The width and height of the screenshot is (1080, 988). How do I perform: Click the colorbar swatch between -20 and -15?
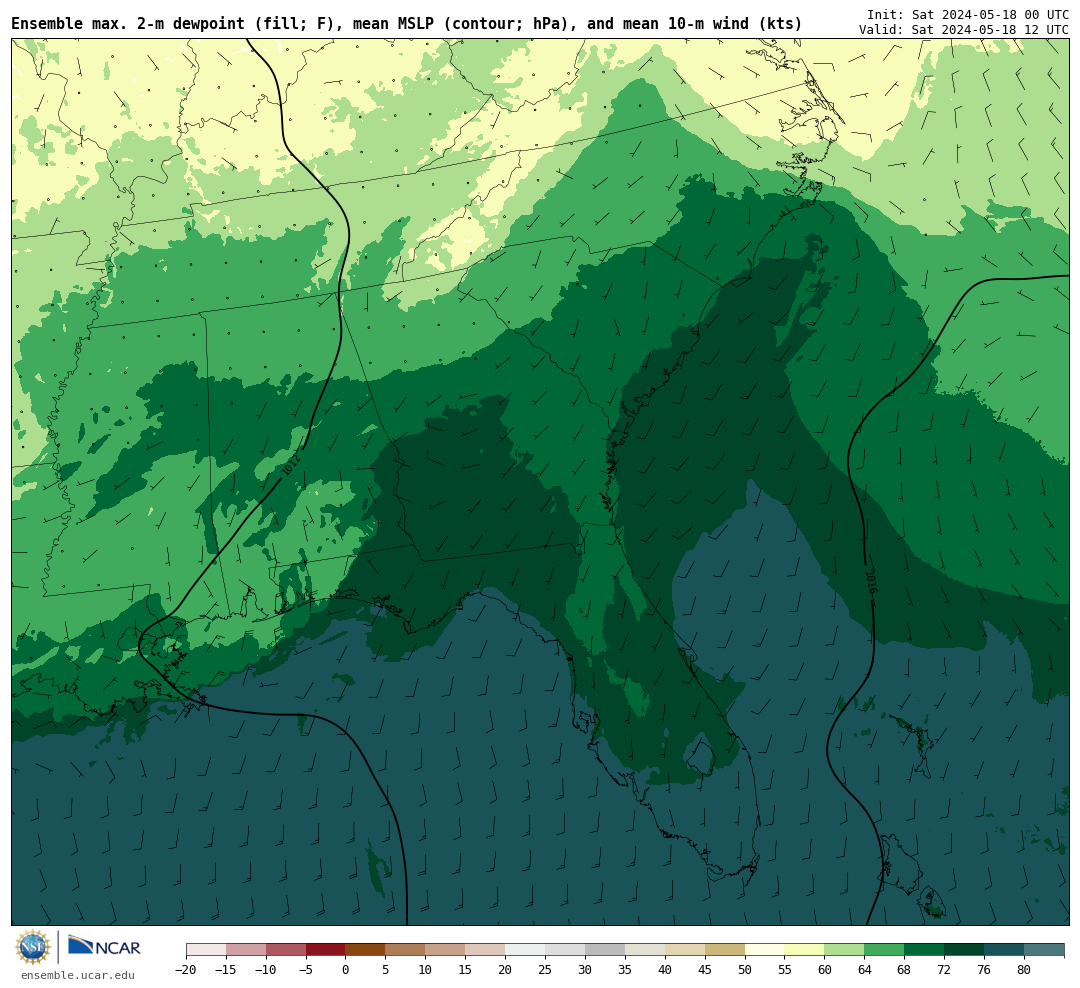[x=206, y=950]
